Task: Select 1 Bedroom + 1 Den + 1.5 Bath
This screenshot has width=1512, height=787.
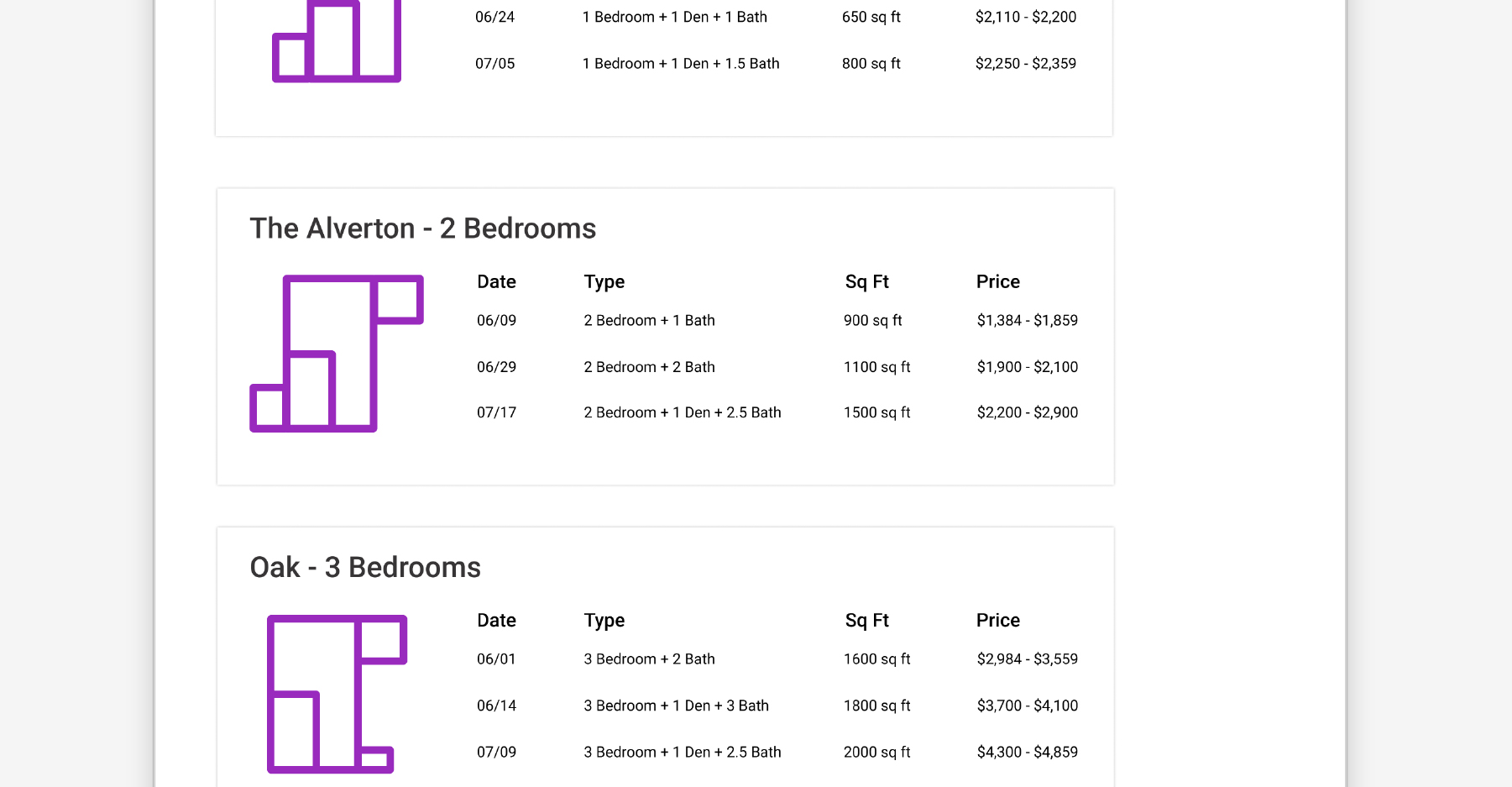Action: [x=680, y=64]
